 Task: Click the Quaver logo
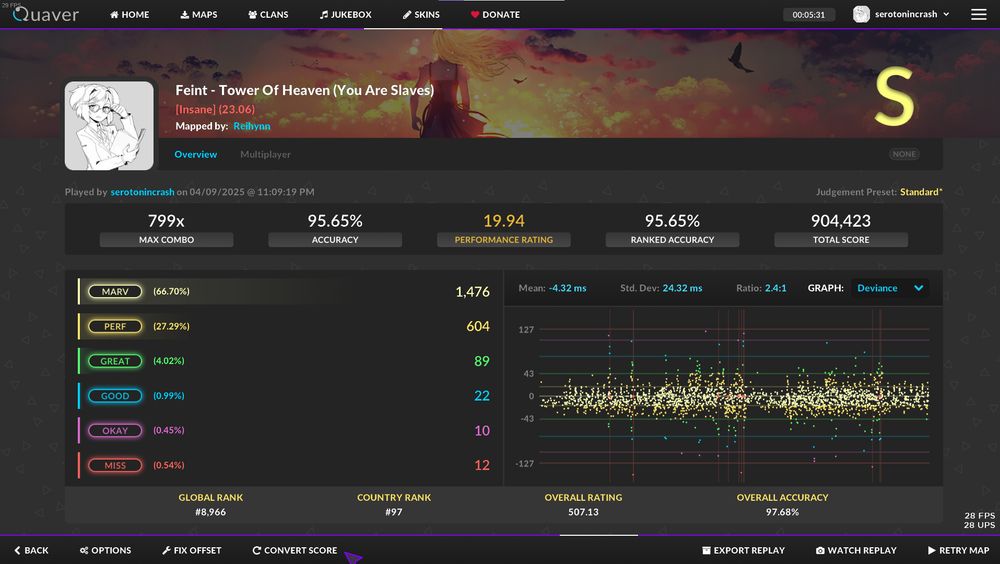coord(46,14)
